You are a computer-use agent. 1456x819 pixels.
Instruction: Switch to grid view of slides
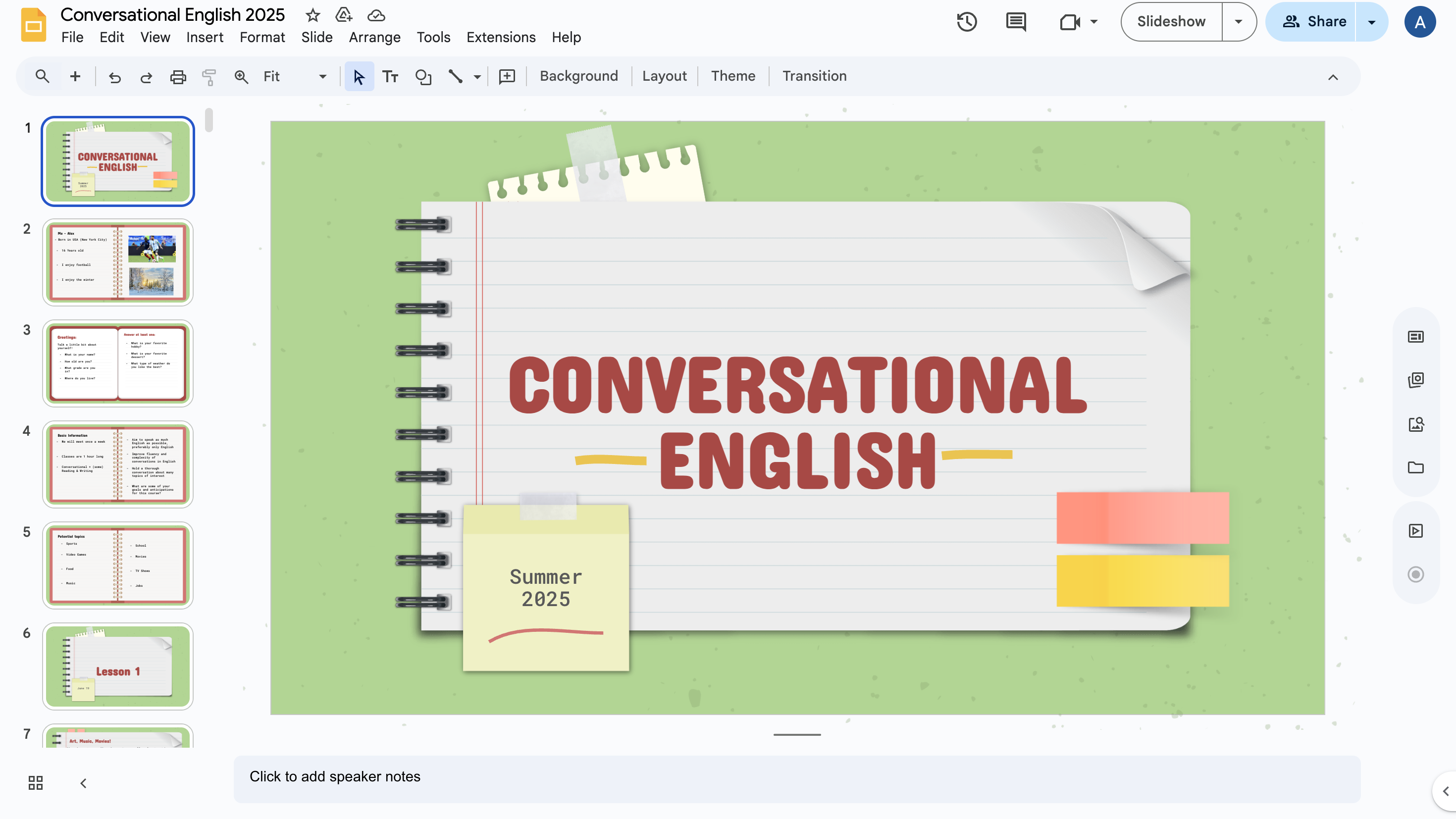35,783
